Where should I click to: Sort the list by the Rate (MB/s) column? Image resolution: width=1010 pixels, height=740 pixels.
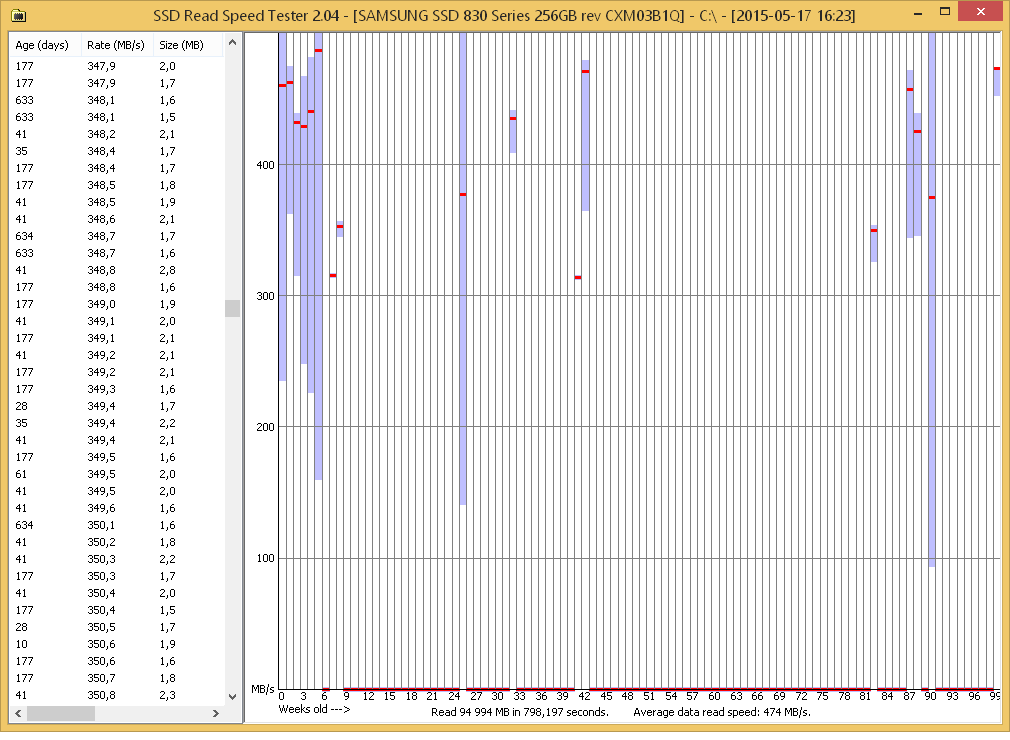click(116, 45)
